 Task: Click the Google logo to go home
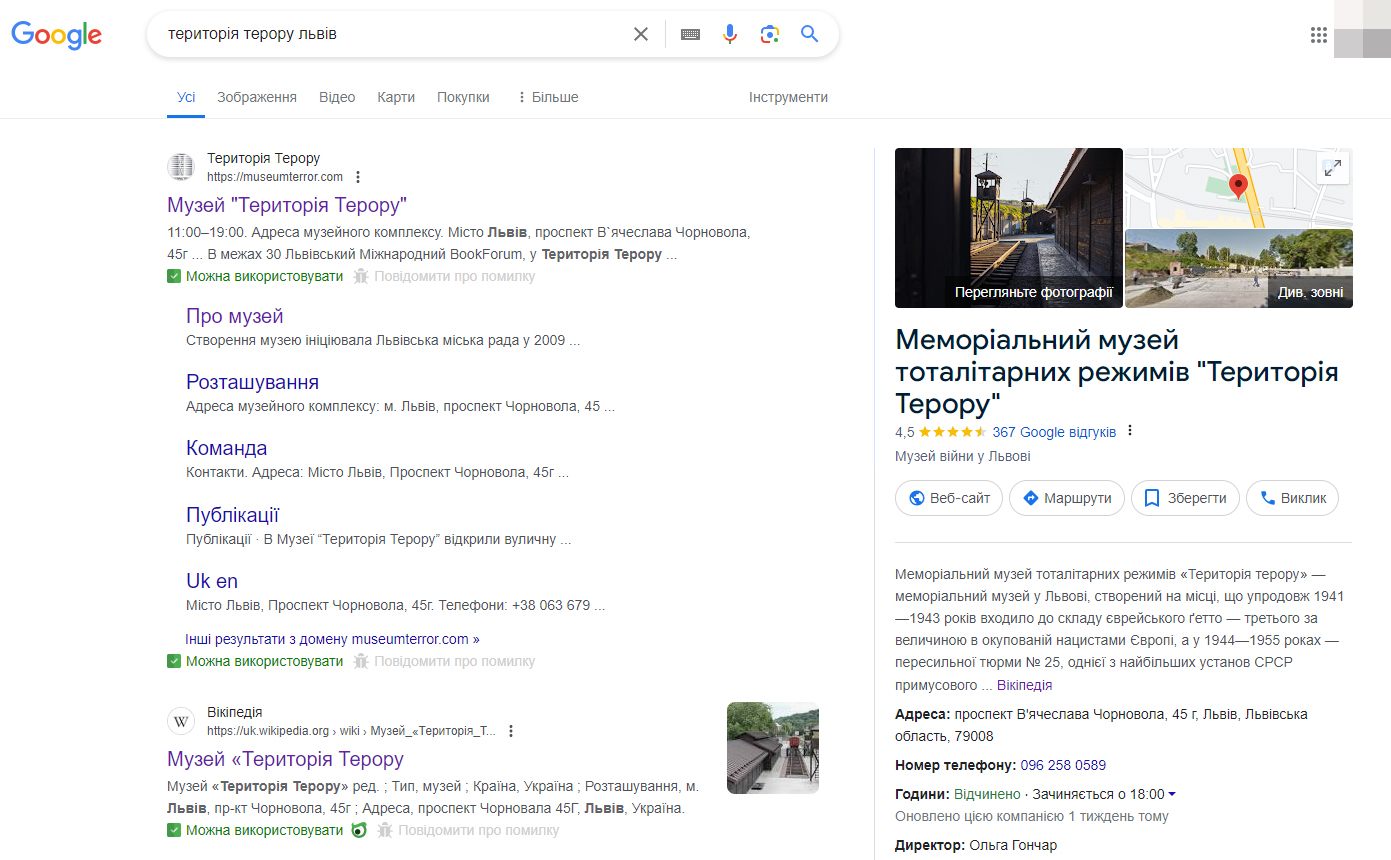pyautogui.click(x=56, y=35)
